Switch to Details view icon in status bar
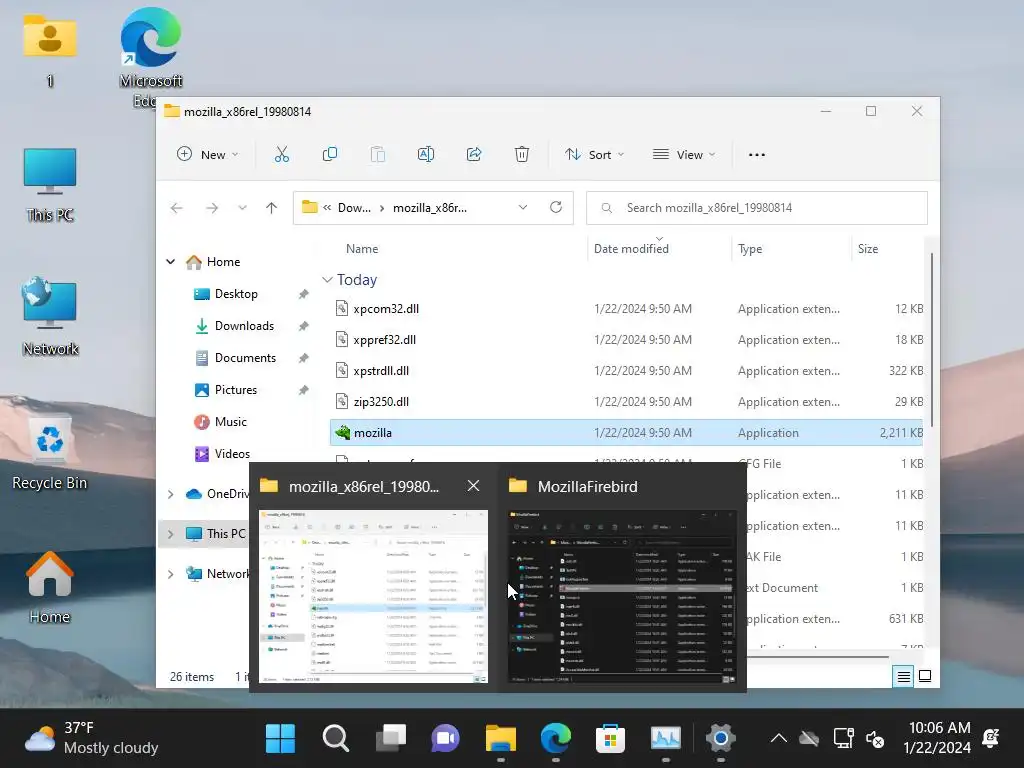The width and height of the screenshot is (1024, 768). (x=903, y=677)
